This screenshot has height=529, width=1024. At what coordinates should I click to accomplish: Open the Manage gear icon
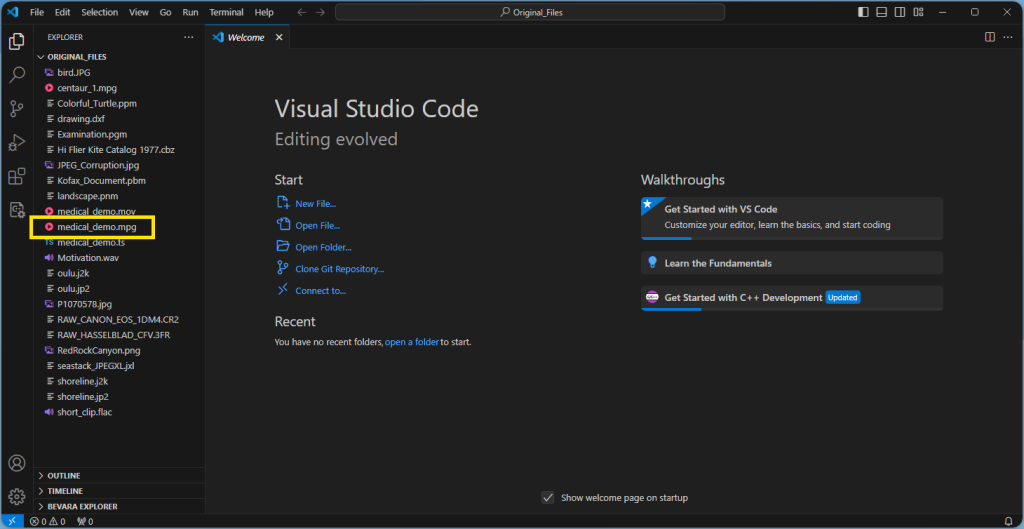16,496
